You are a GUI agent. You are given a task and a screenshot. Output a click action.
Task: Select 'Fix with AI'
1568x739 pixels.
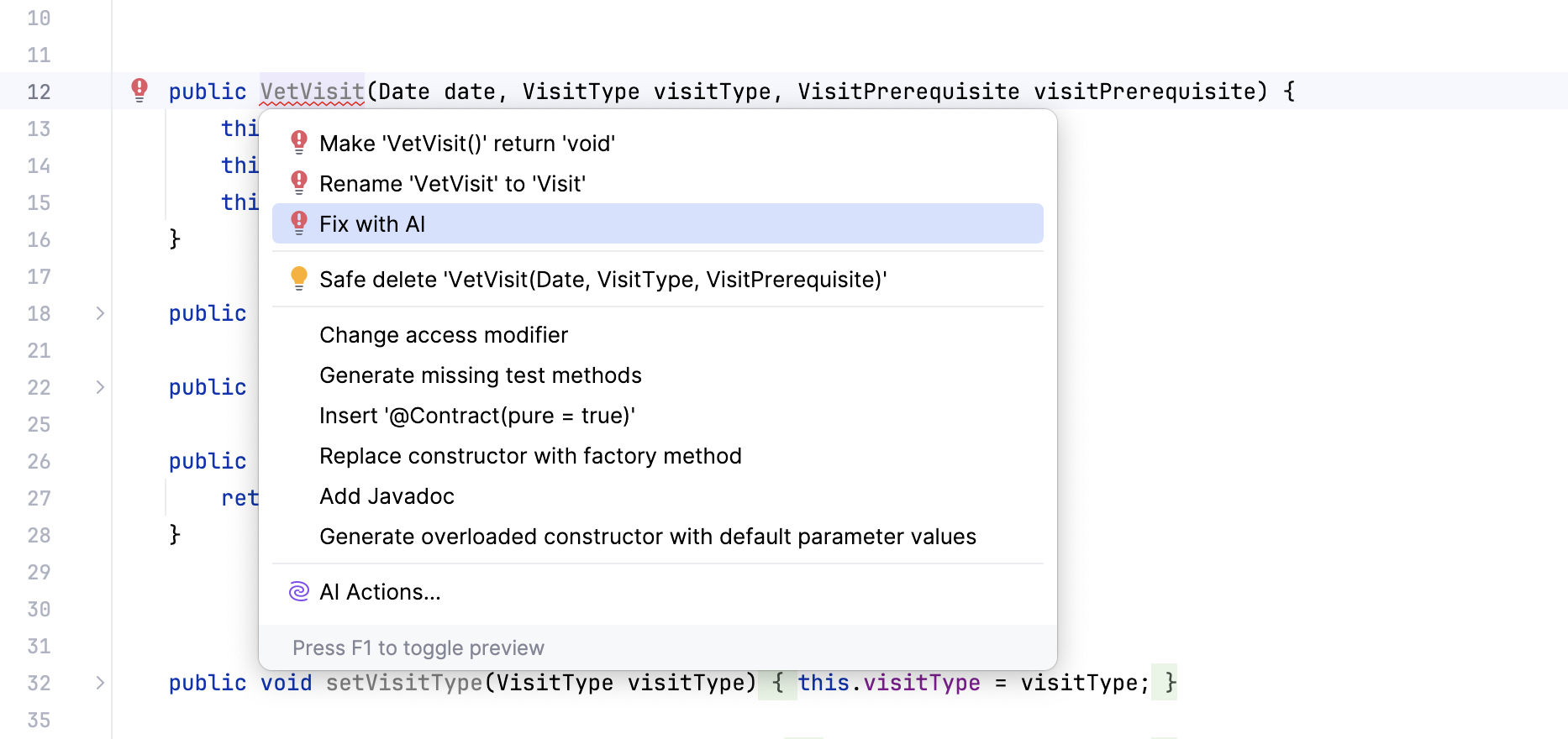click(372, 223)
